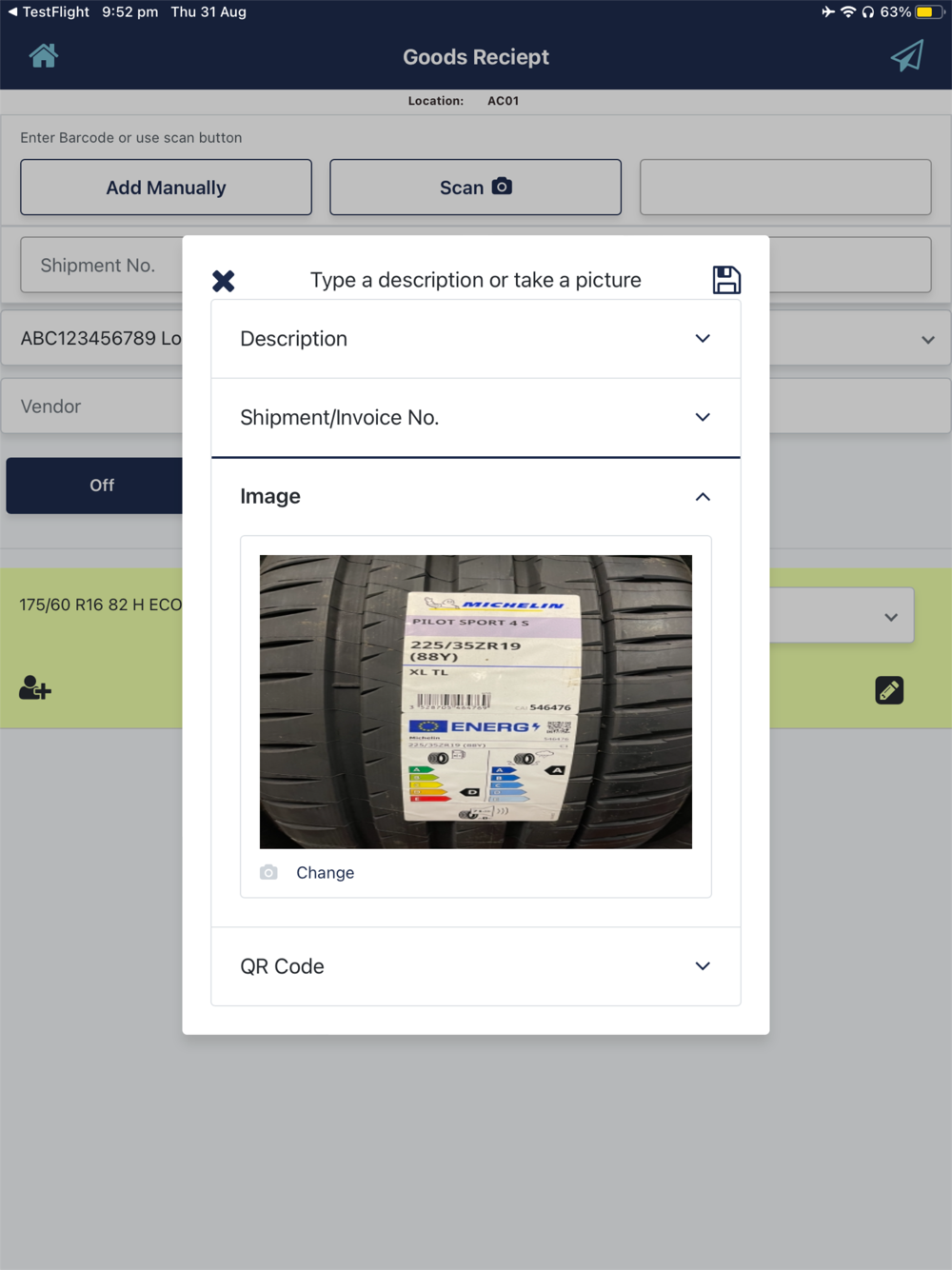Tap the camera icon next to Change

point(268,872)
